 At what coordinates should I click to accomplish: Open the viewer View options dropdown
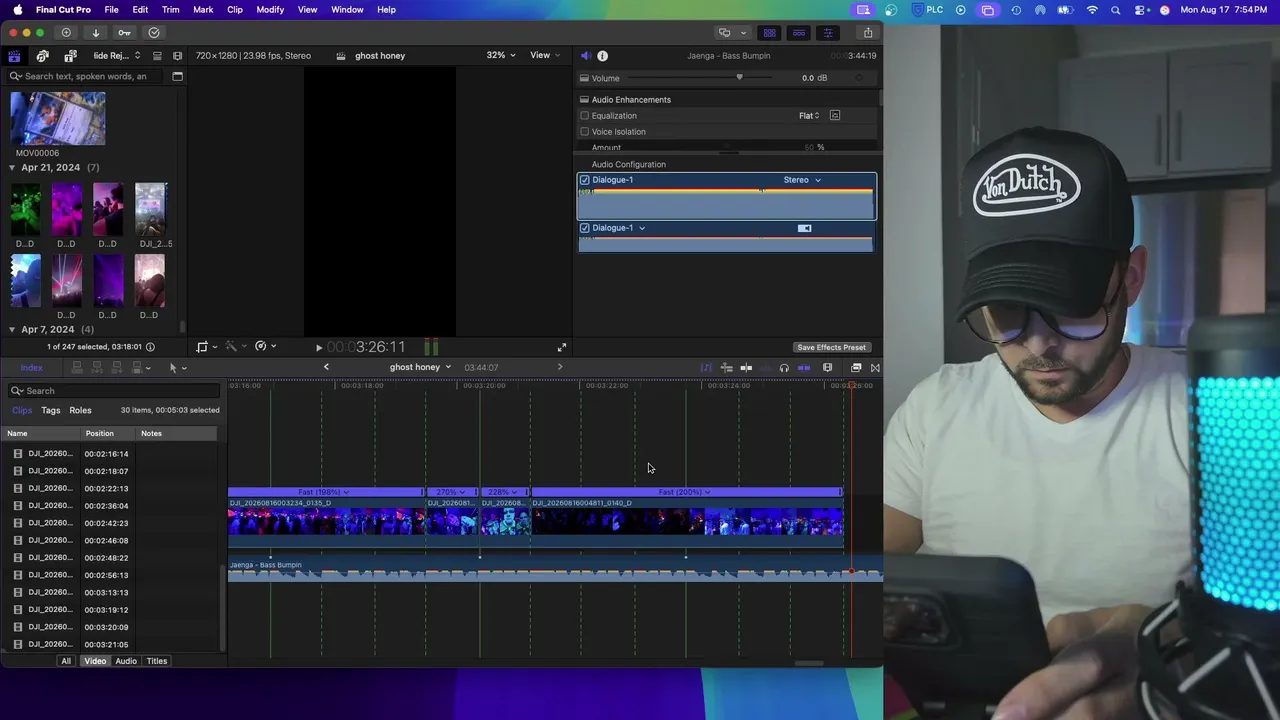click(x=545, y=55)
